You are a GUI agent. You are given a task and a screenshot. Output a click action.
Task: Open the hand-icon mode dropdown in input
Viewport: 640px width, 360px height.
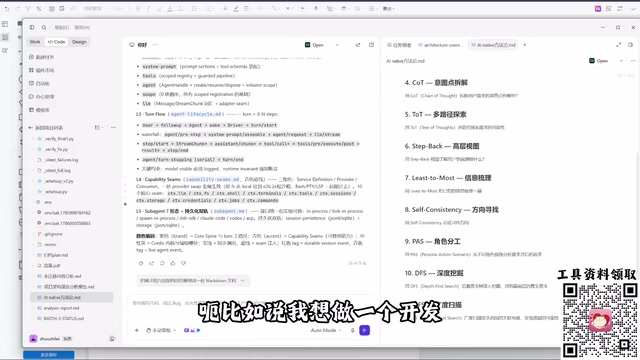tap(161, 330)
